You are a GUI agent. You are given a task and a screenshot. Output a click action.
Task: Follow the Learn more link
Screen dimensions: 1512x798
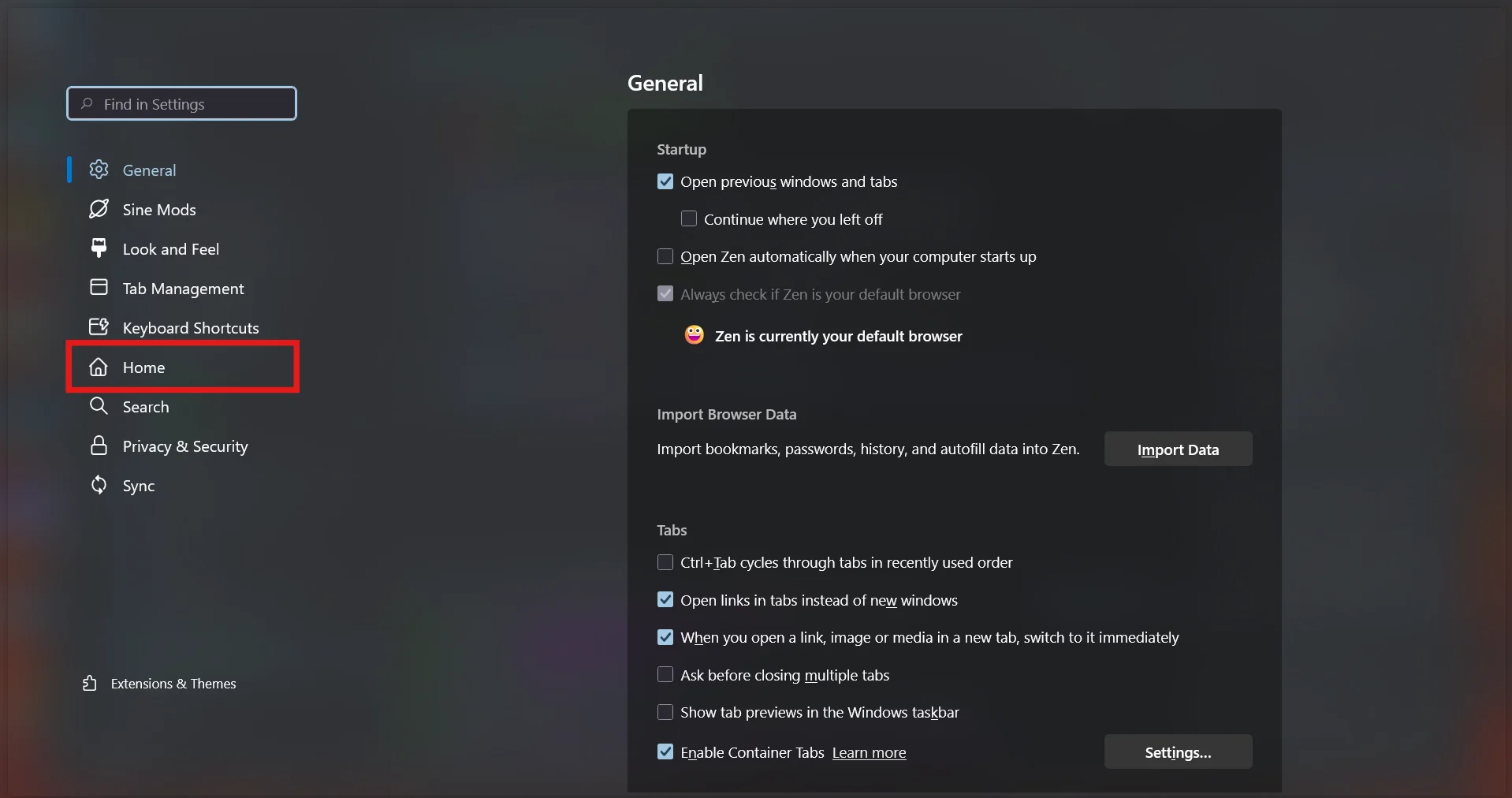pos(869,753)
